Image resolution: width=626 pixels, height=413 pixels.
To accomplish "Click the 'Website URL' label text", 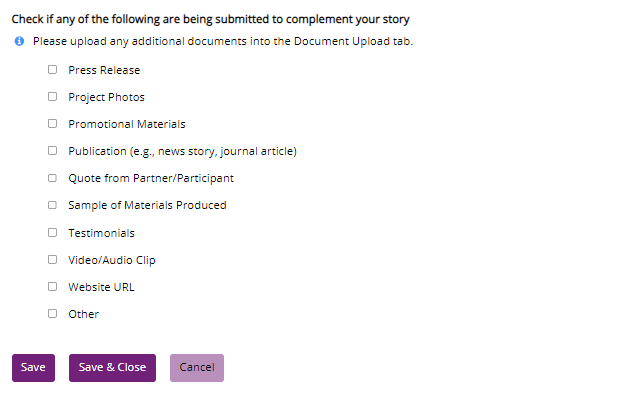I will 101,287.
